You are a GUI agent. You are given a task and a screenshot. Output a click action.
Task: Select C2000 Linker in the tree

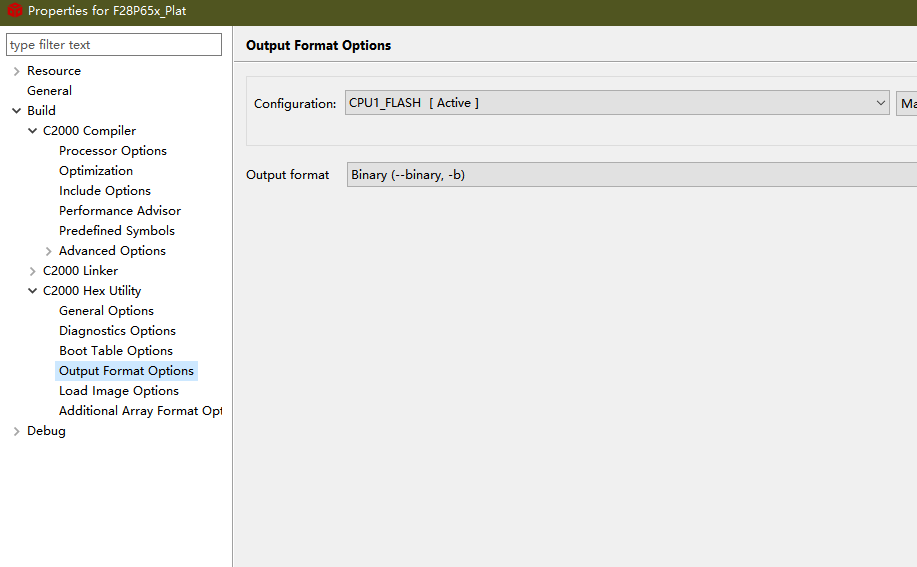pos(80,271)
